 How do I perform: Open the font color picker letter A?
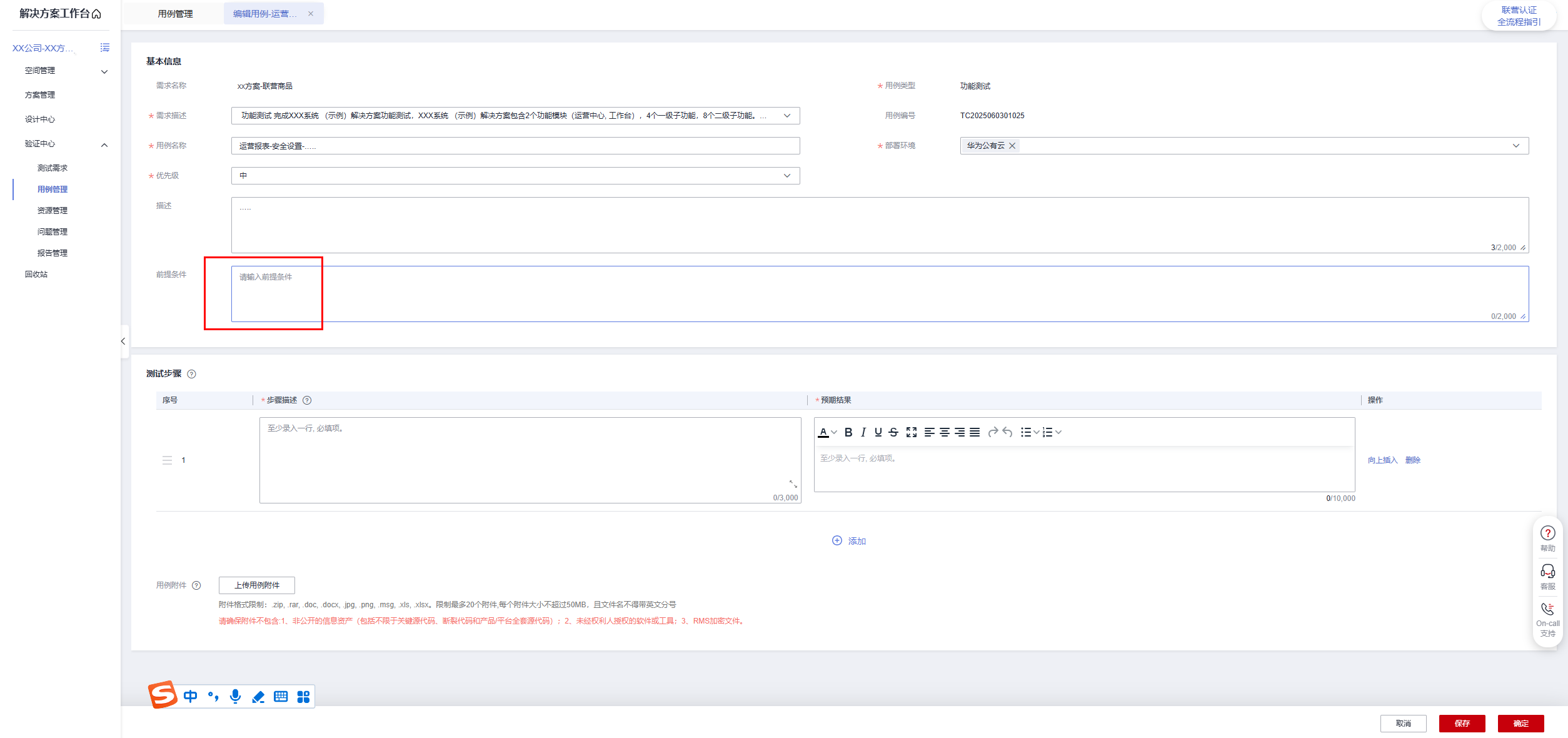click(823, 432)
